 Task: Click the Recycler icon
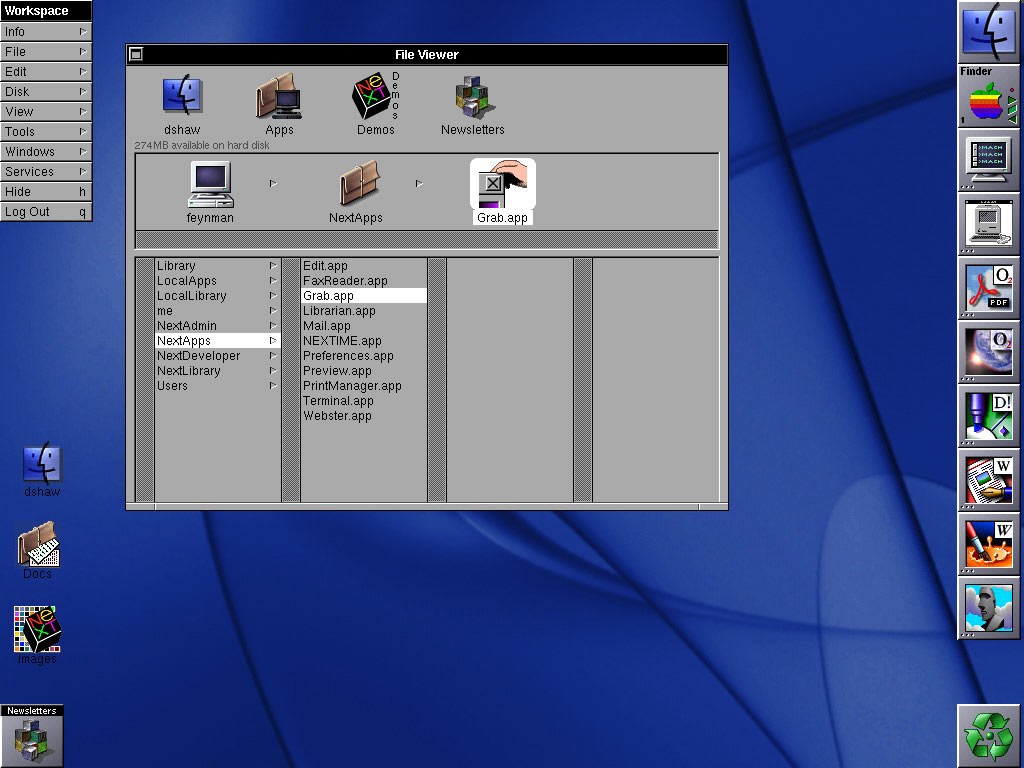pyautogui.click(x=989, y=735)
